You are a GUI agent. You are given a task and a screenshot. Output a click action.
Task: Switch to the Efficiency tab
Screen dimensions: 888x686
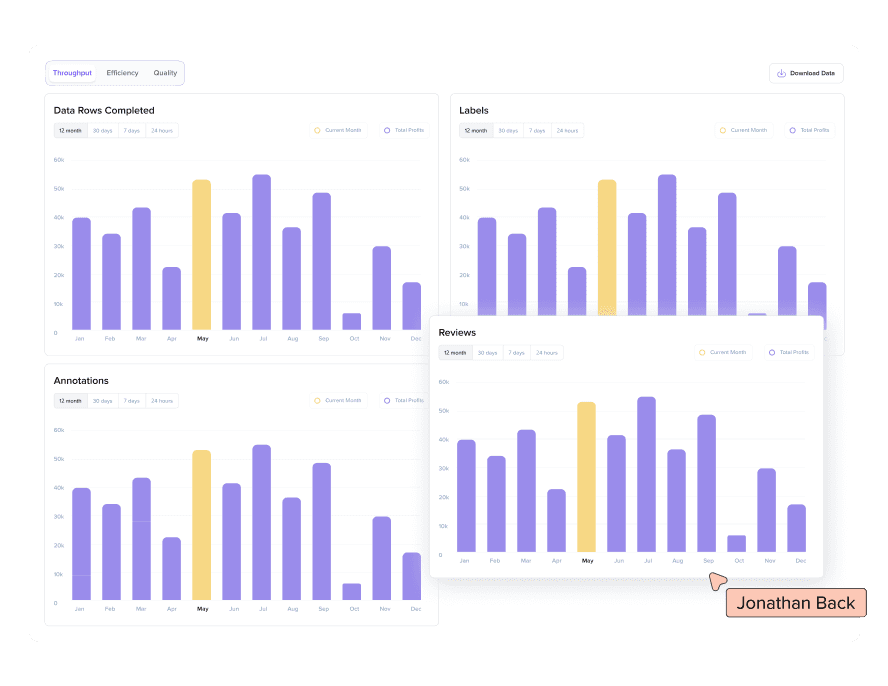click(122, 73)
